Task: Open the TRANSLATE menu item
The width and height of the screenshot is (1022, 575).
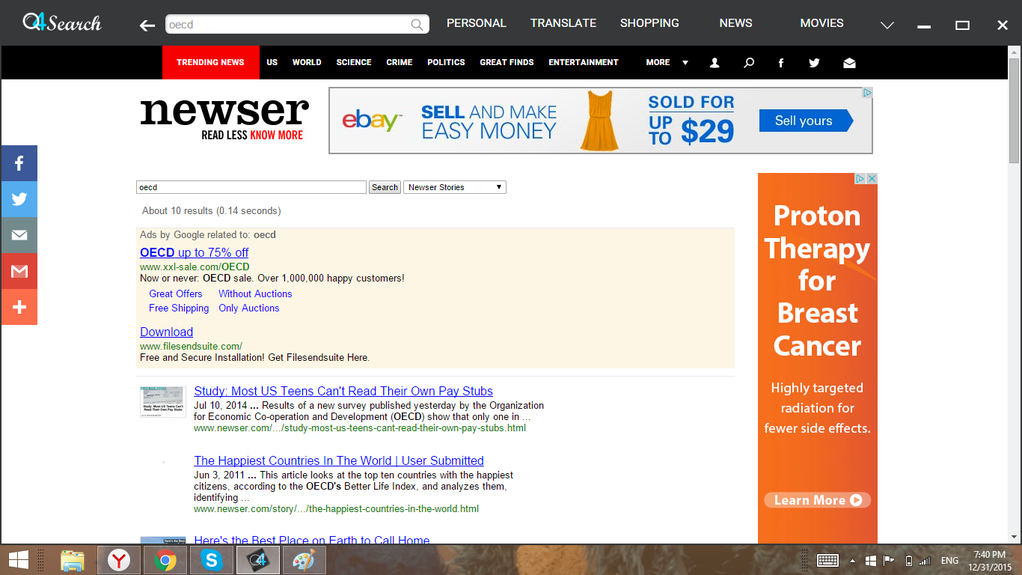Action: [x=563, y=23]
